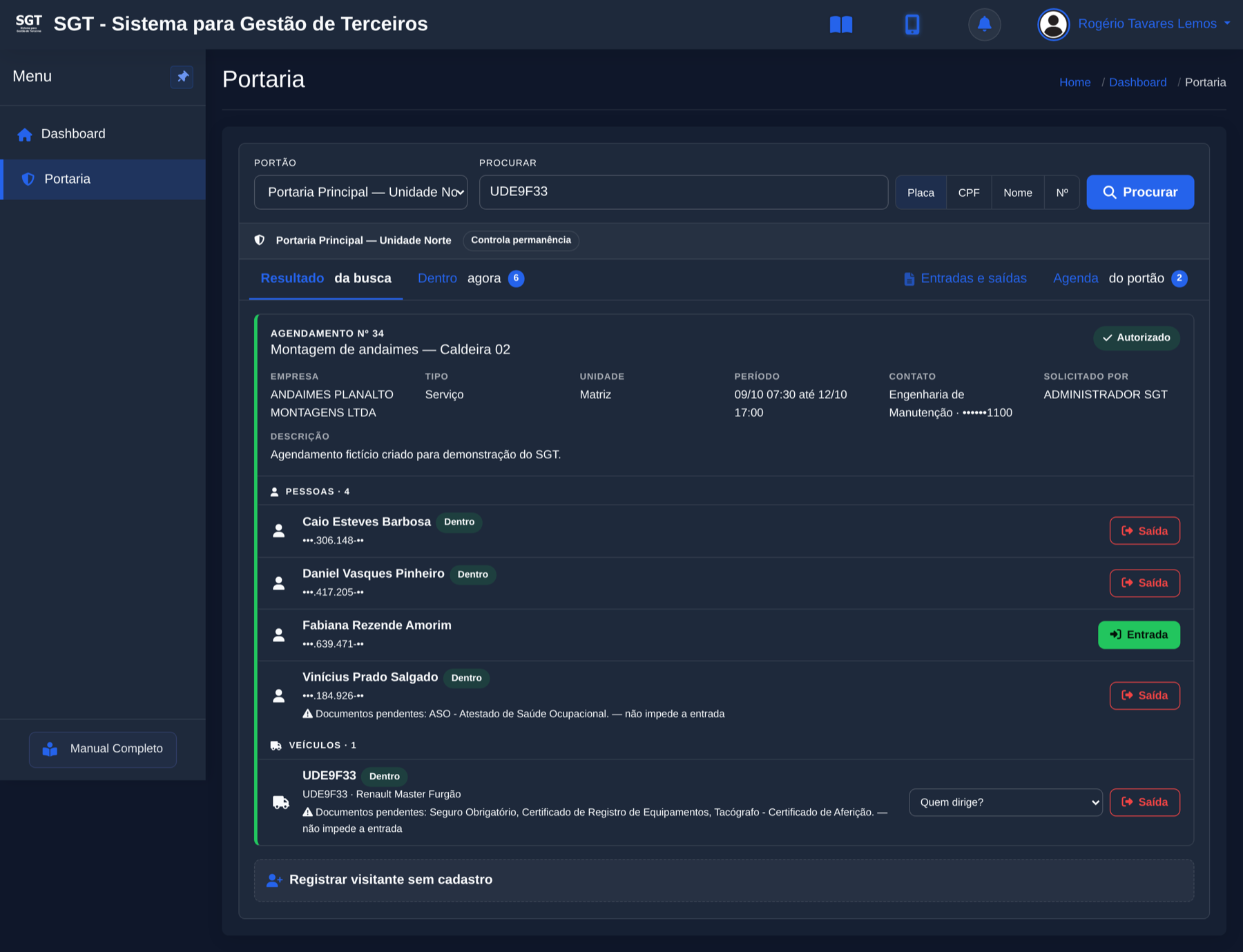Select Nº search mode
1243x952 pixels.
pos(1062,193)
